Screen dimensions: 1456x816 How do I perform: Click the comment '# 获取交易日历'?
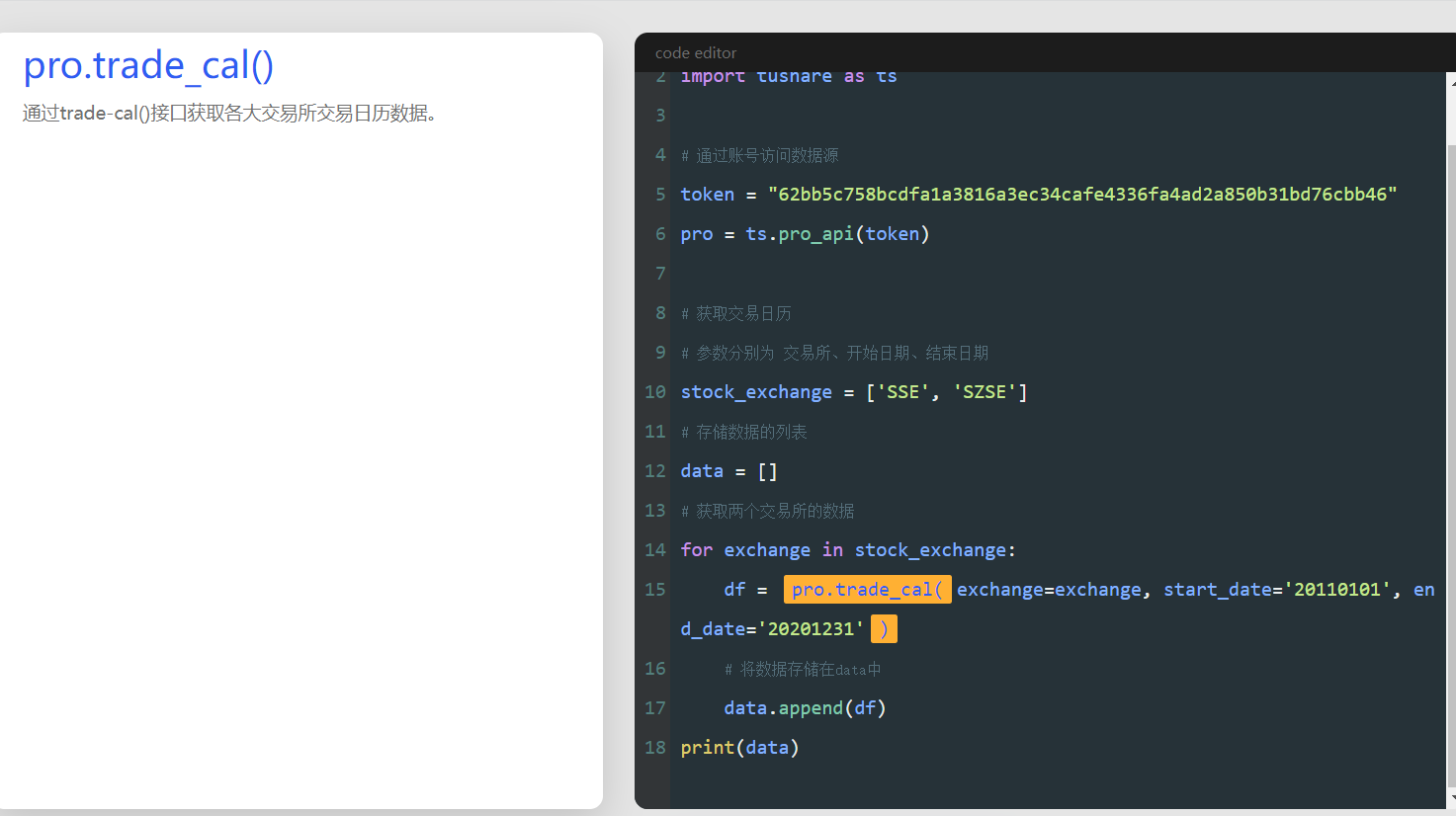click(x=735, y=313)
